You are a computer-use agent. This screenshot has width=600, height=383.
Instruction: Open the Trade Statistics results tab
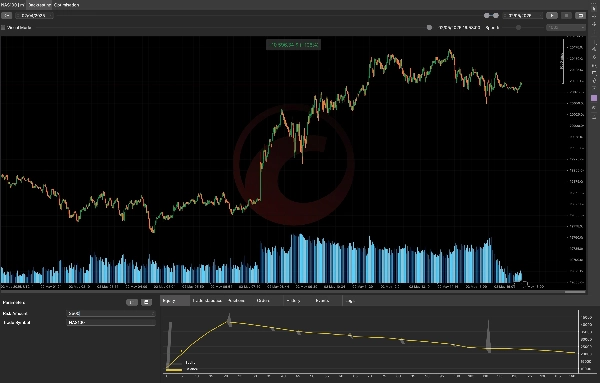pos(207,301)
